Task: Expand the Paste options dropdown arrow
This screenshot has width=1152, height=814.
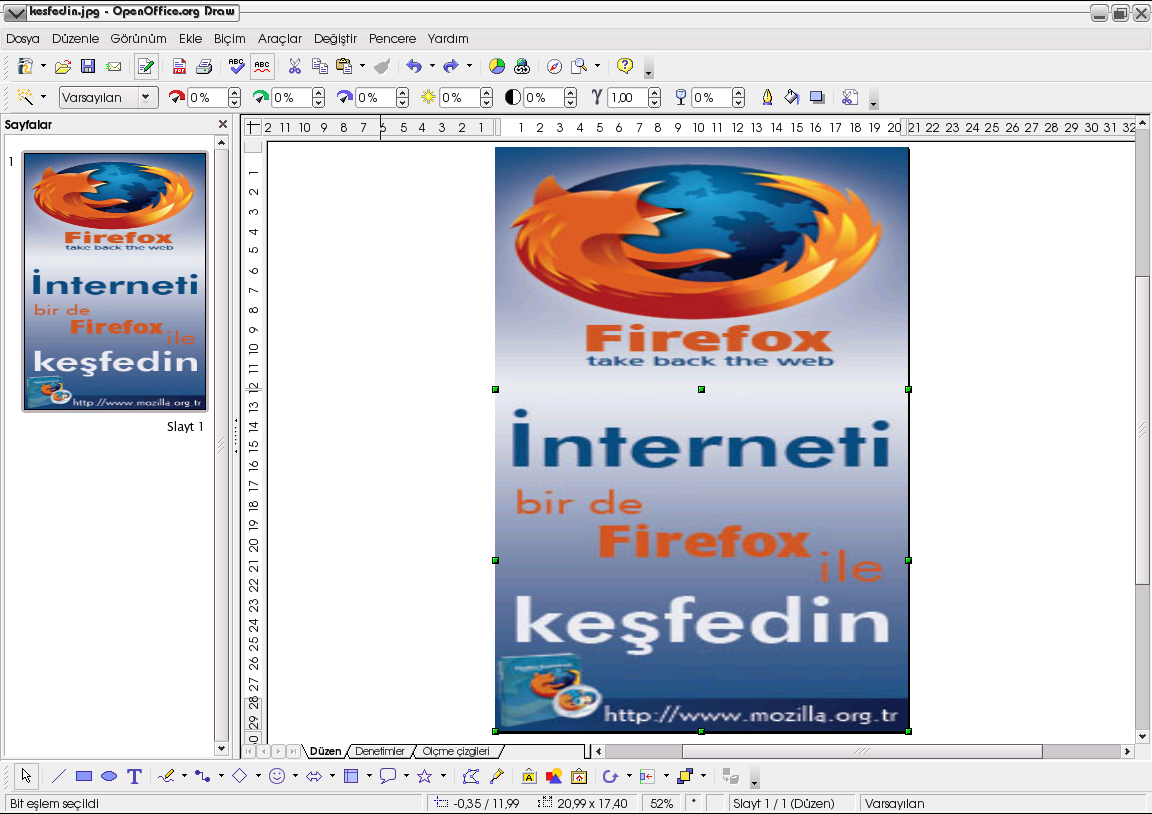Action: coord(362,66)
